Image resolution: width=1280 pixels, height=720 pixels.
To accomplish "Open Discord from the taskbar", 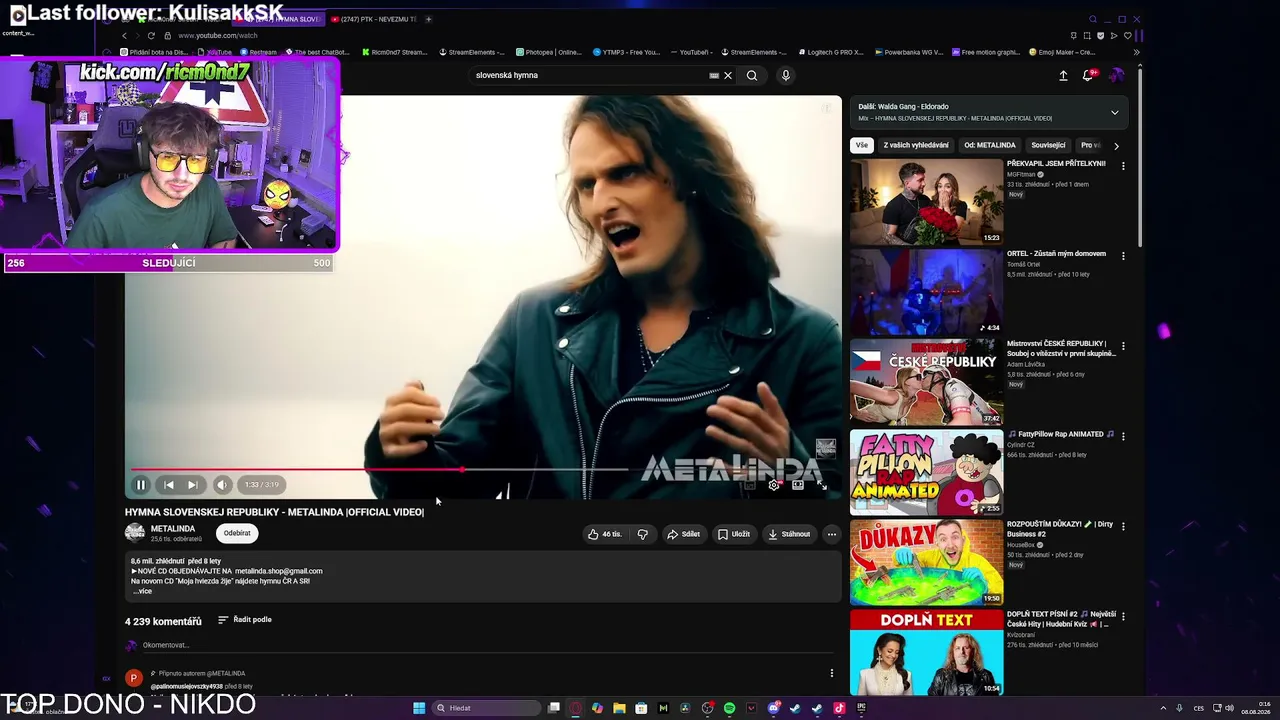I will 773,708.
